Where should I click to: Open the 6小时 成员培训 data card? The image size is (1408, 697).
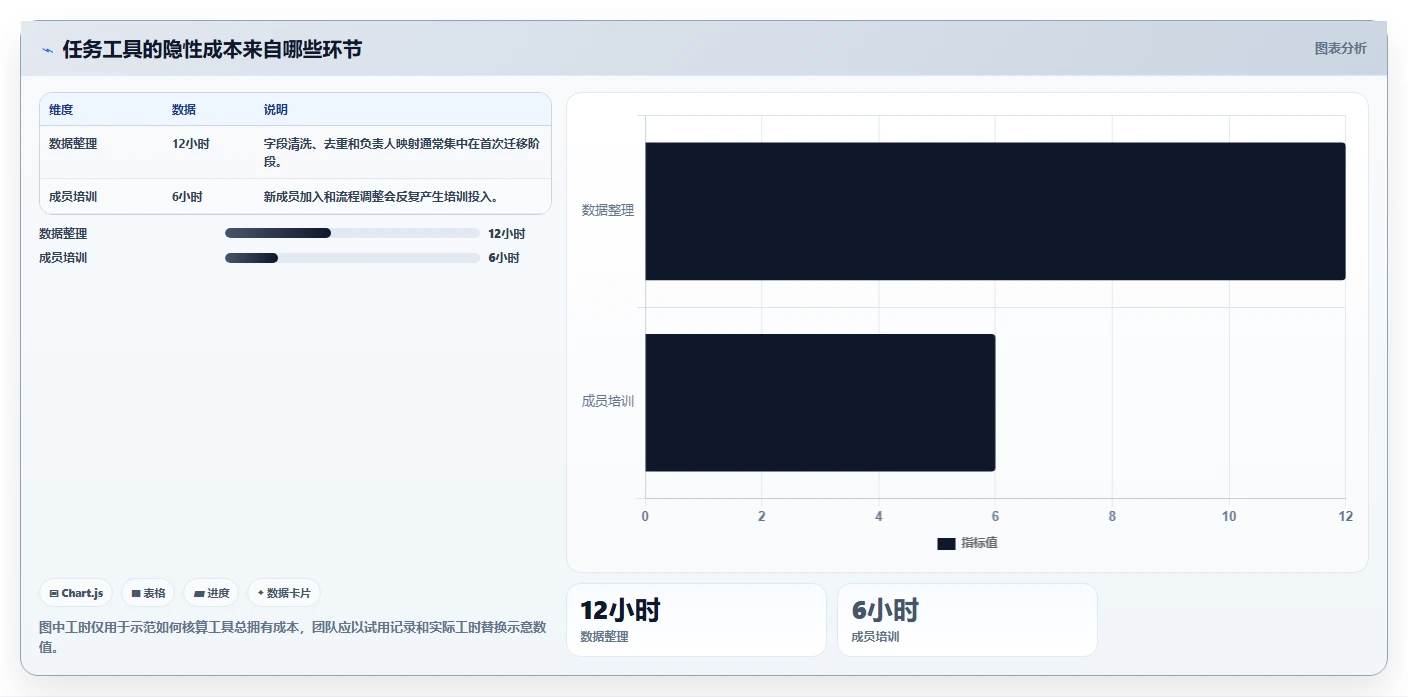click(x=967, y=620)
